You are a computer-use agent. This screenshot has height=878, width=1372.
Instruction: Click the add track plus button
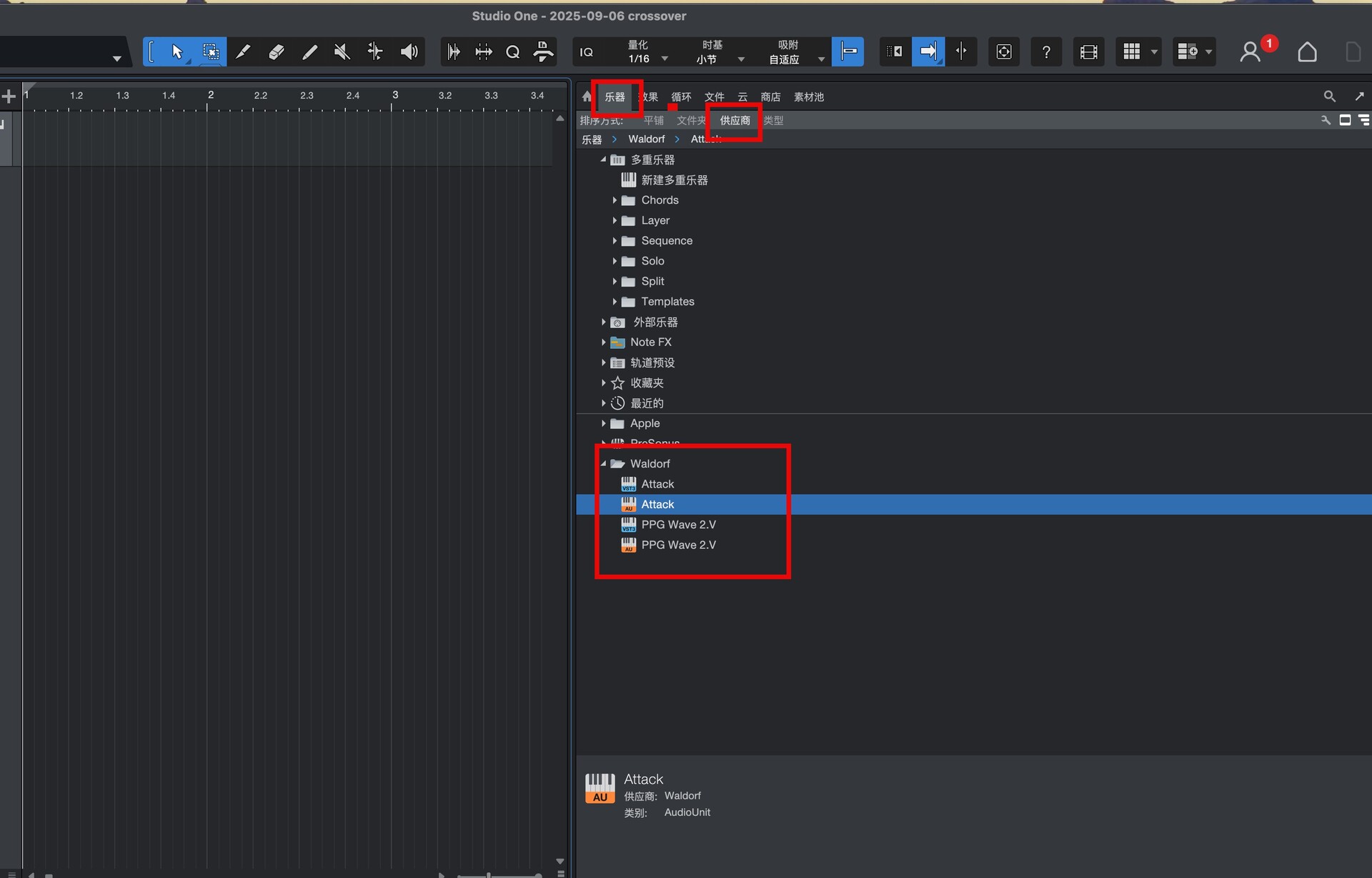pos(9,96)
